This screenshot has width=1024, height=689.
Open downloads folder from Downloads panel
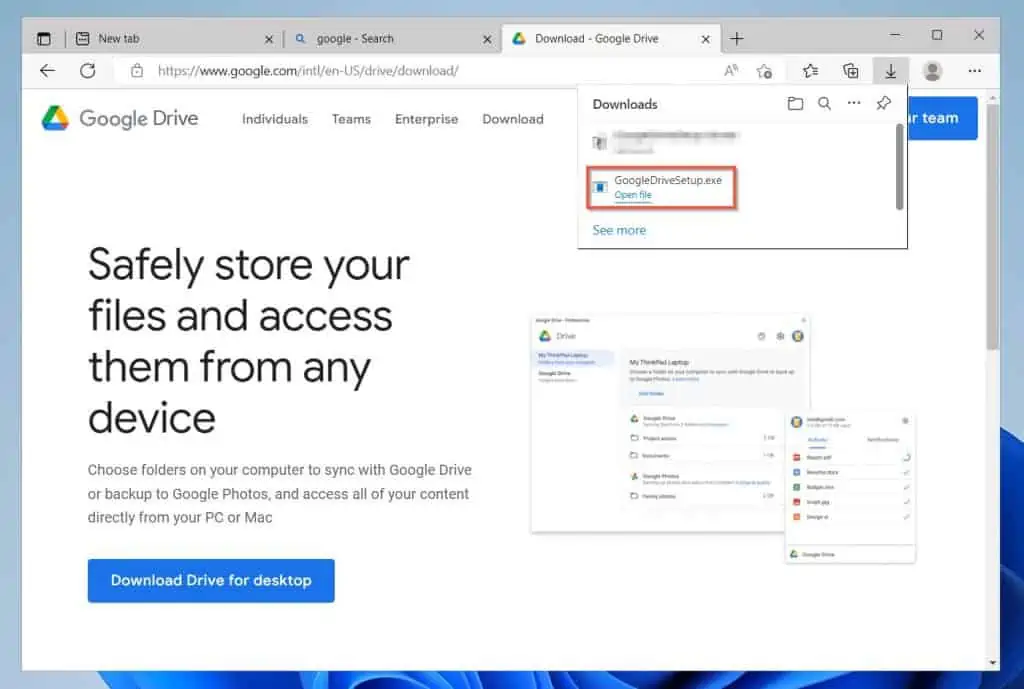coord(795,103)
